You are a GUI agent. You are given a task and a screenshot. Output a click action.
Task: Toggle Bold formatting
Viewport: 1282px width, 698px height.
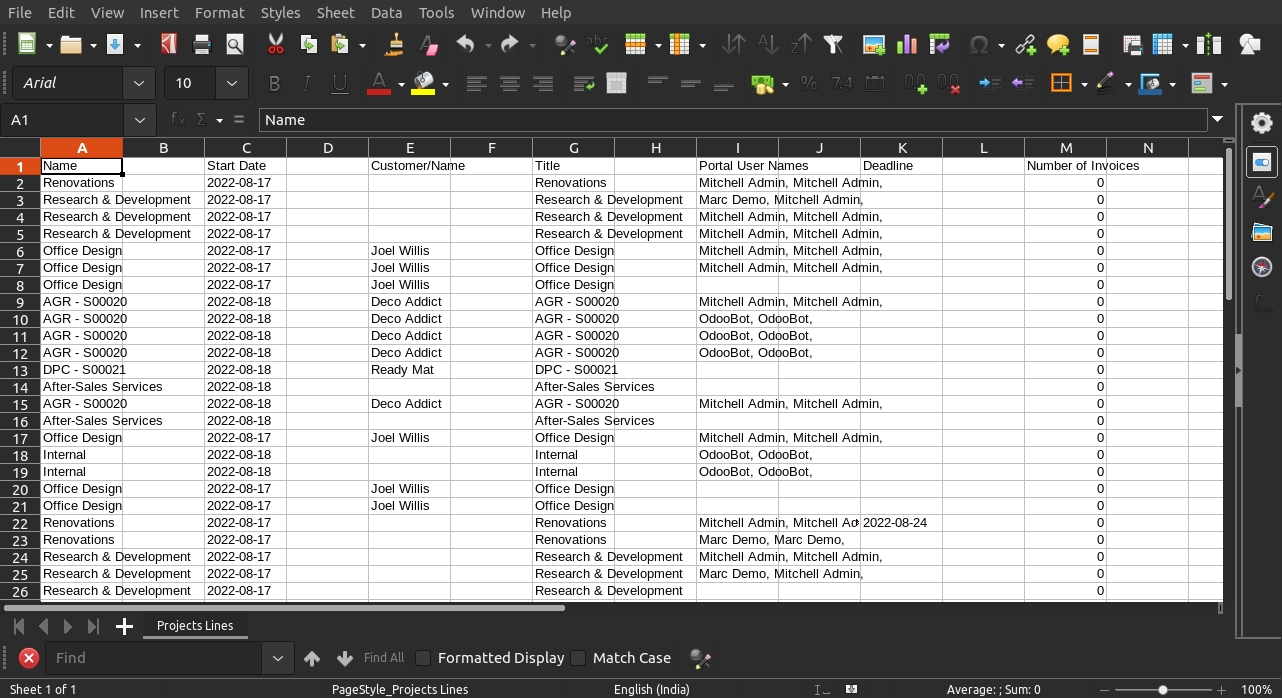tap(274, 84)
